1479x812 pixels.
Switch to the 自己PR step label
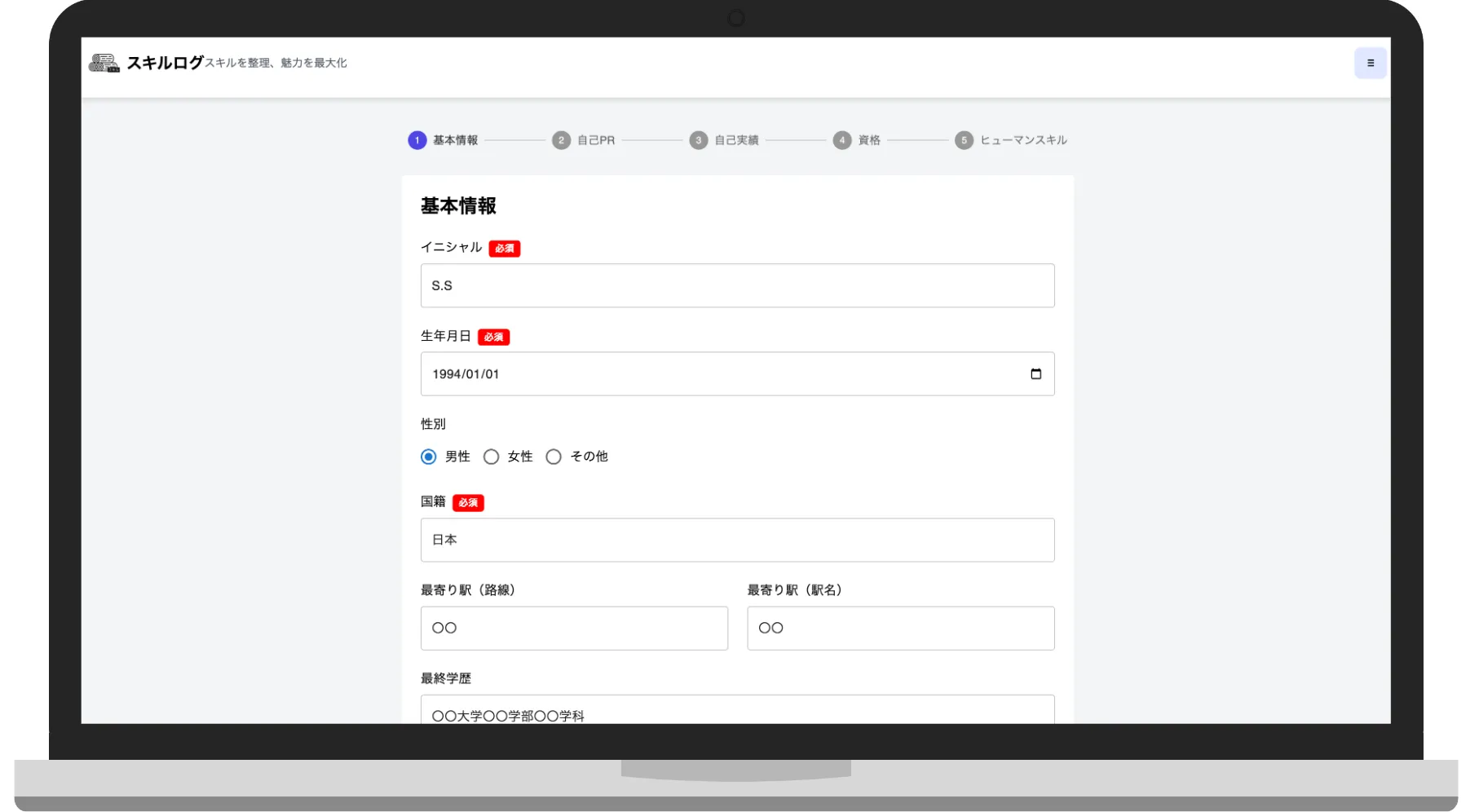coord(596,140)
